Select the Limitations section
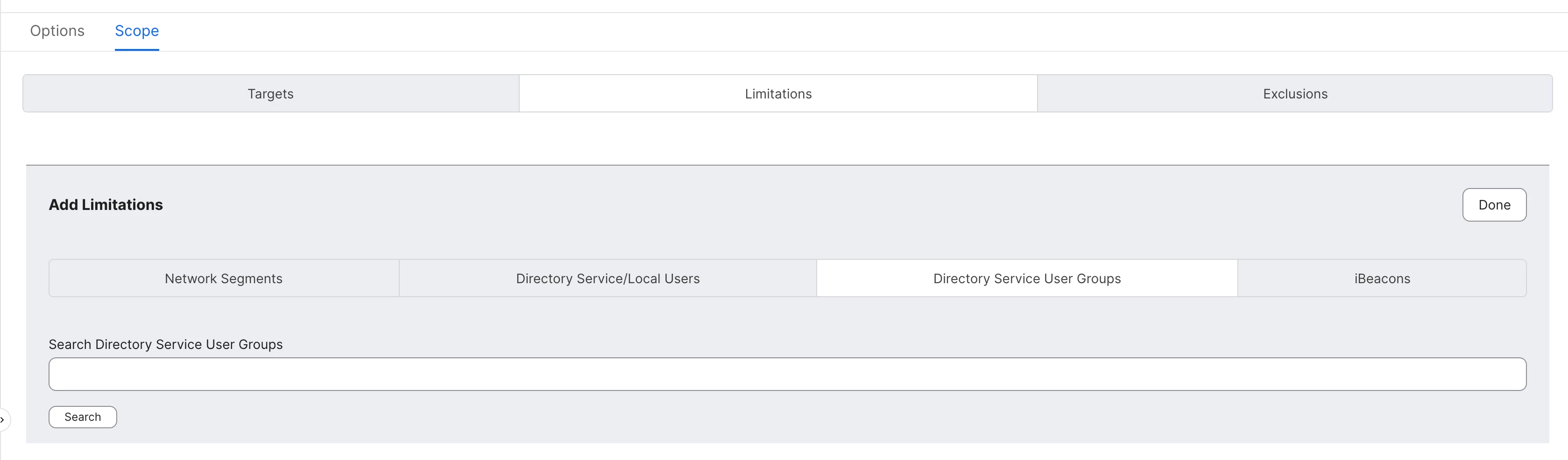 [778, 94]
